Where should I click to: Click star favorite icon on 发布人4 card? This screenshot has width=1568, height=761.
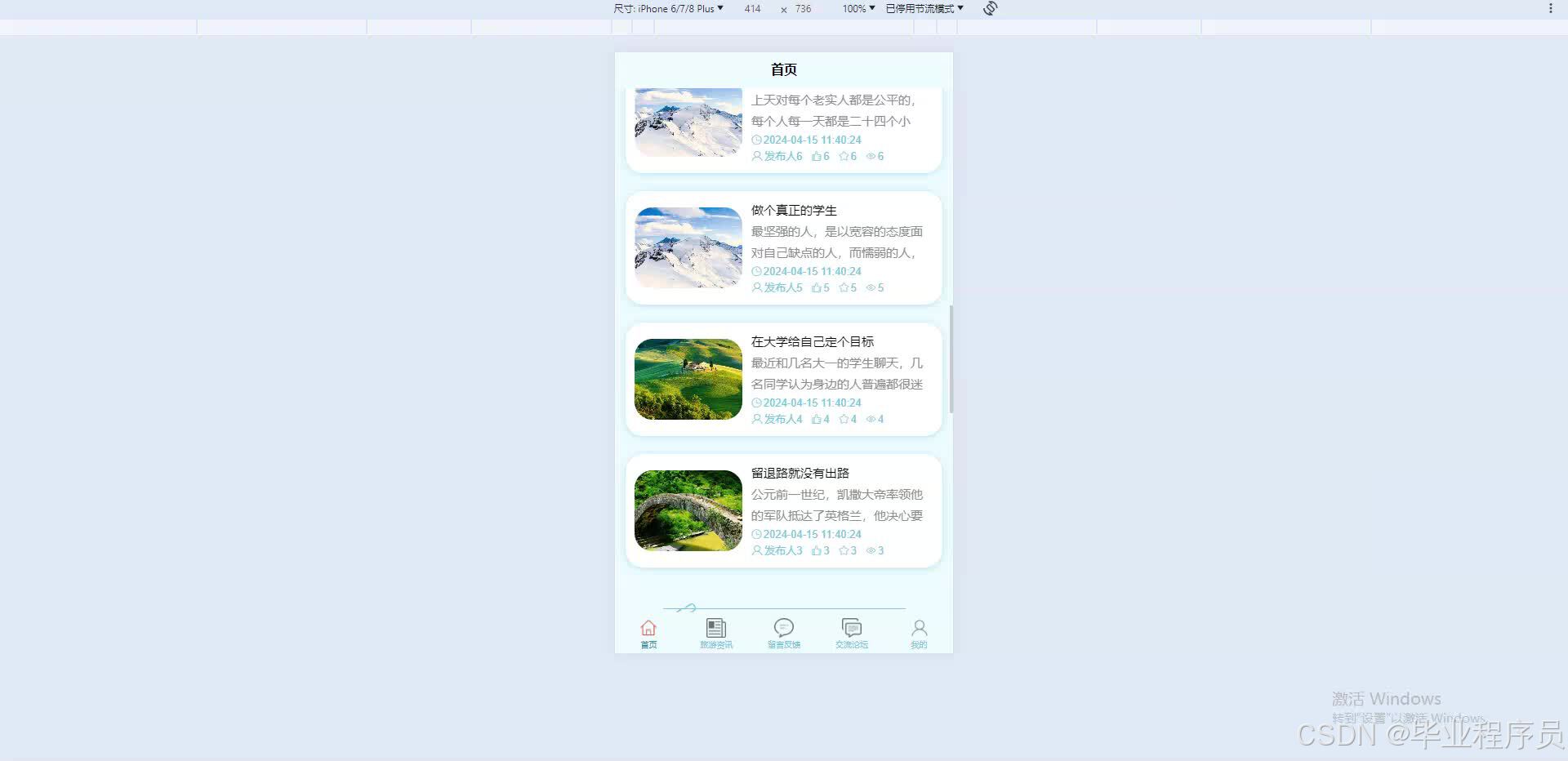[x=844, y=419]
